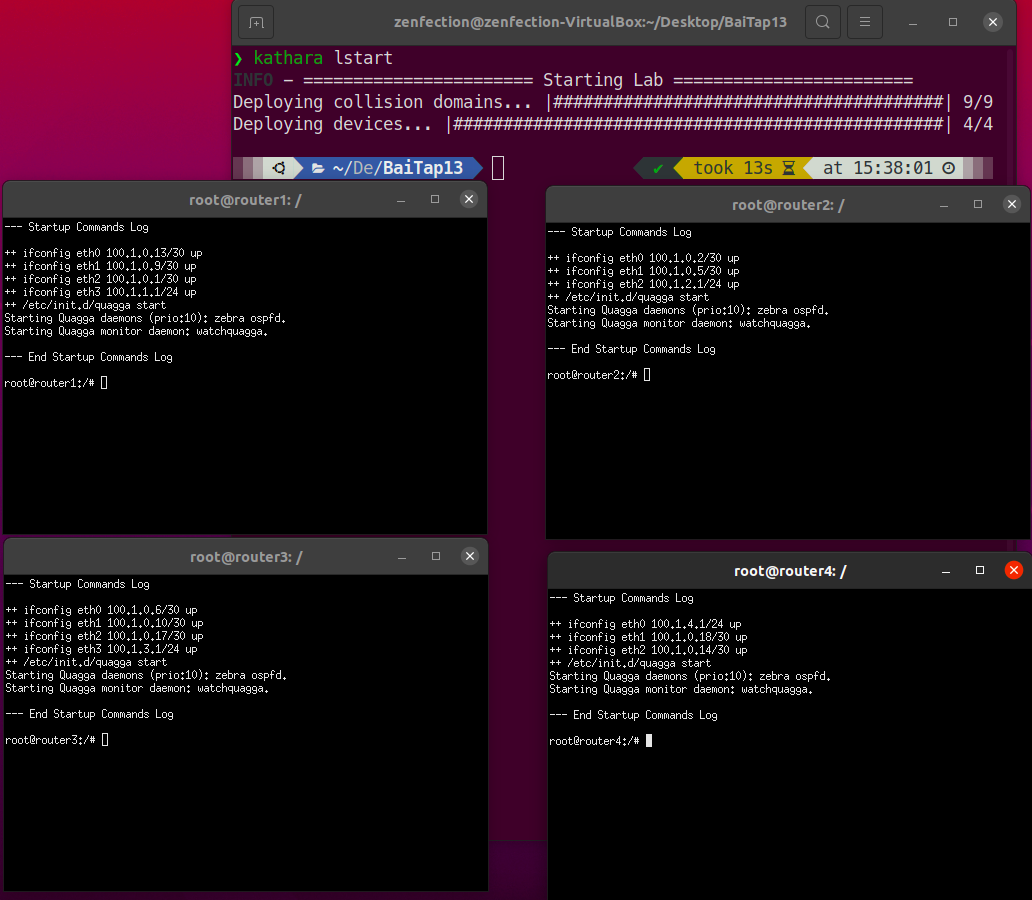Image resolution: width=1032 pixels, height=900 pixels.
Task: Click router2 'ifconfig eth2 100.1.2.1/24 up' line
Action: pos(644,284)
